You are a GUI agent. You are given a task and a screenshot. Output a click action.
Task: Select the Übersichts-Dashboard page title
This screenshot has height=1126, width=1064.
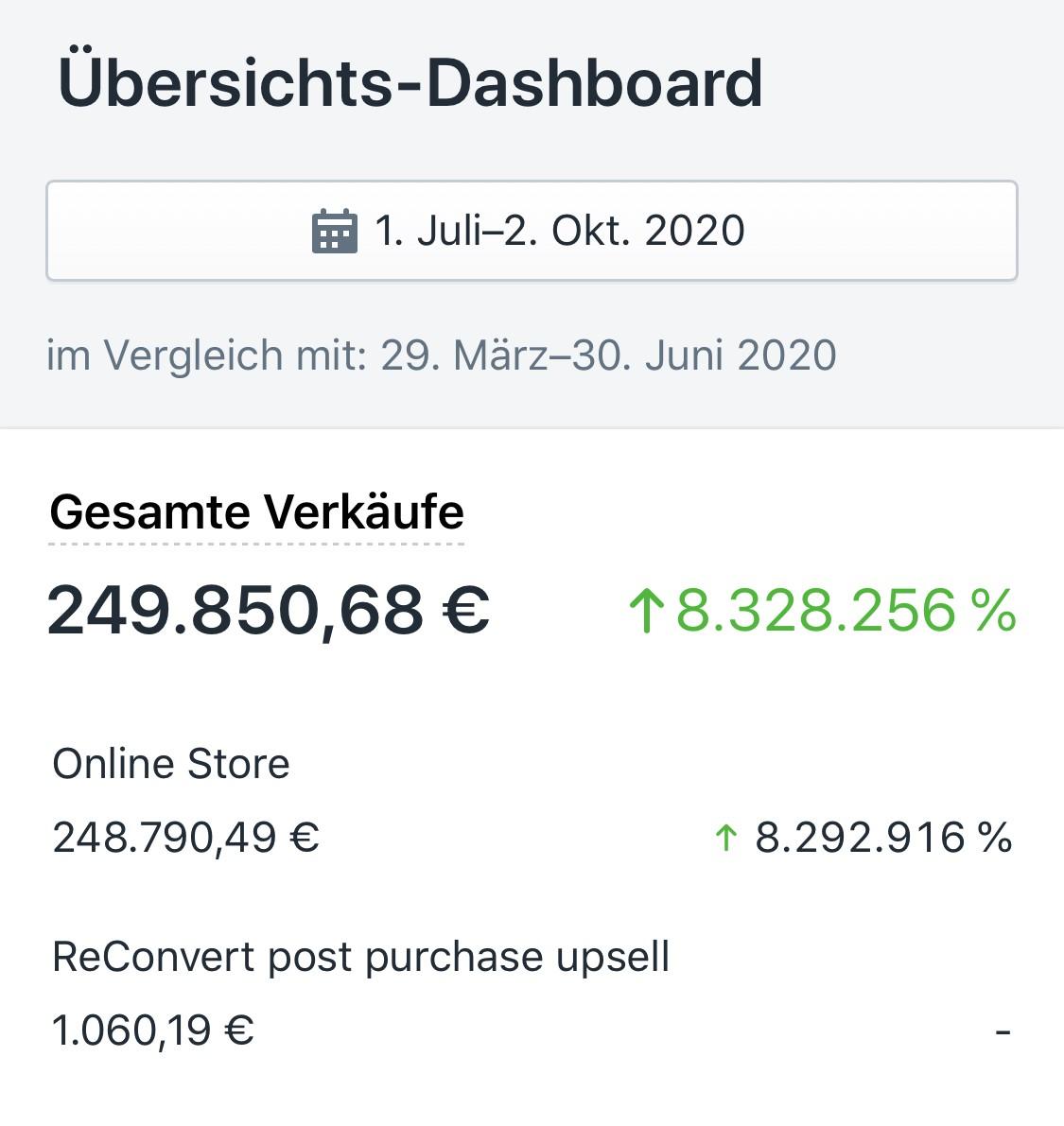coord(410,83)
